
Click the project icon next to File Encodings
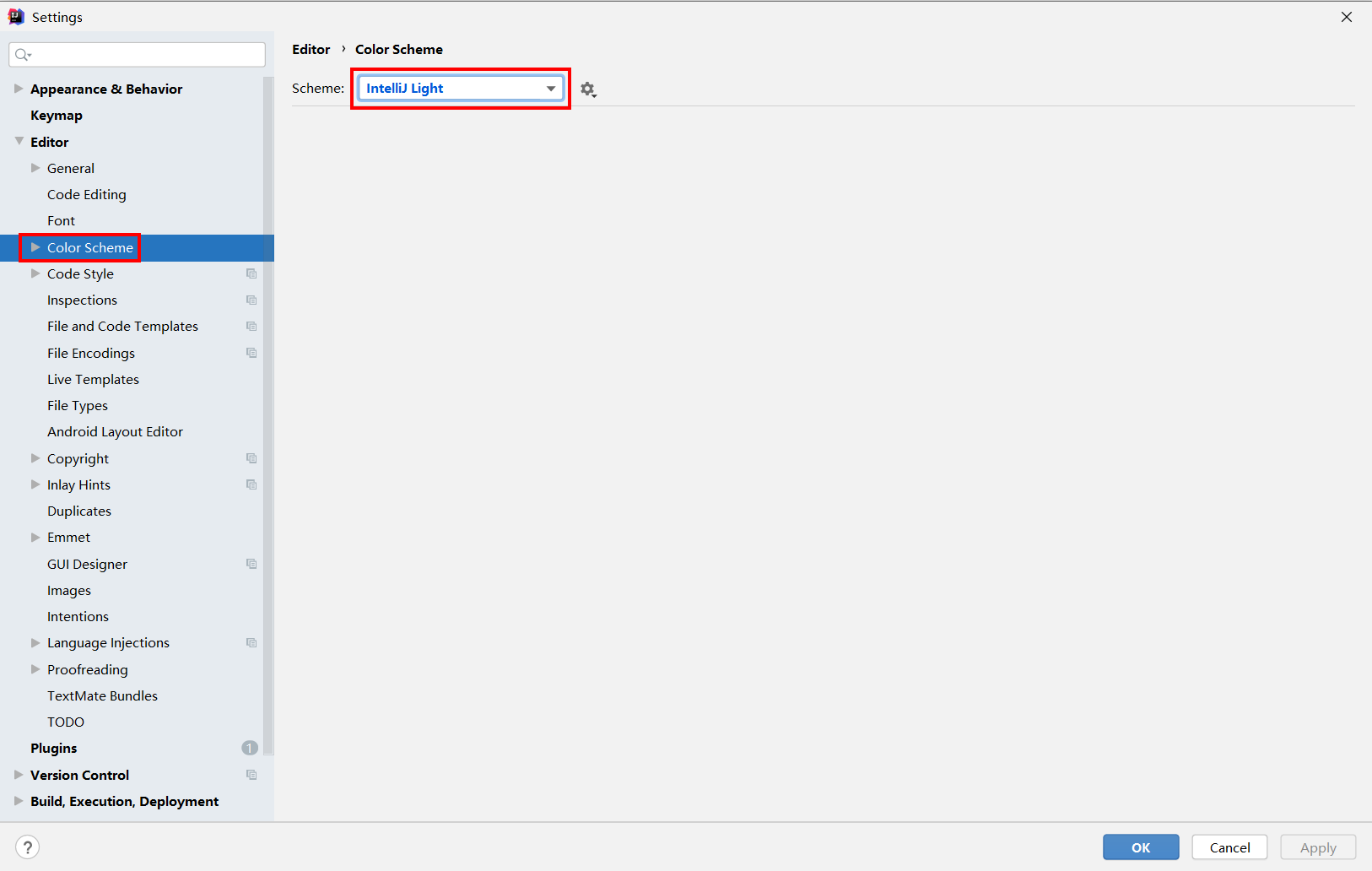251,353
